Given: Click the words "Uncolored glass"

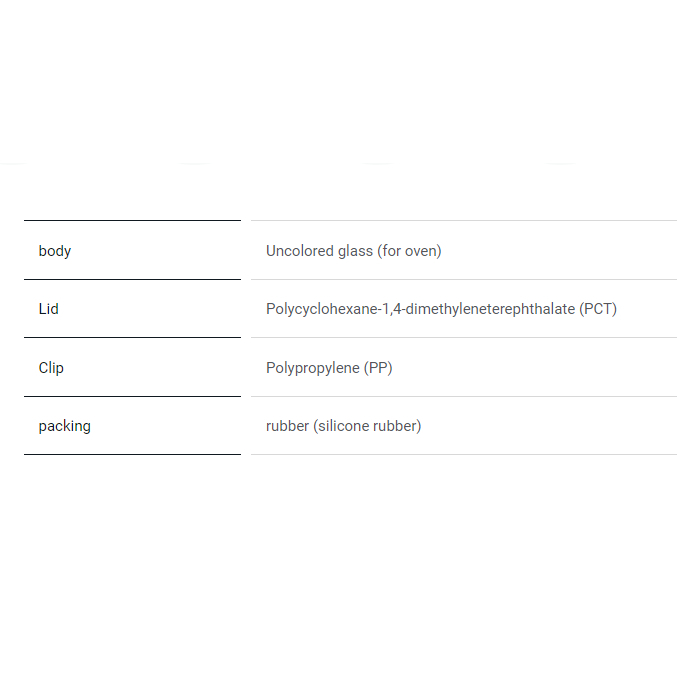Looking at the screenshot, I should (319, 251).
